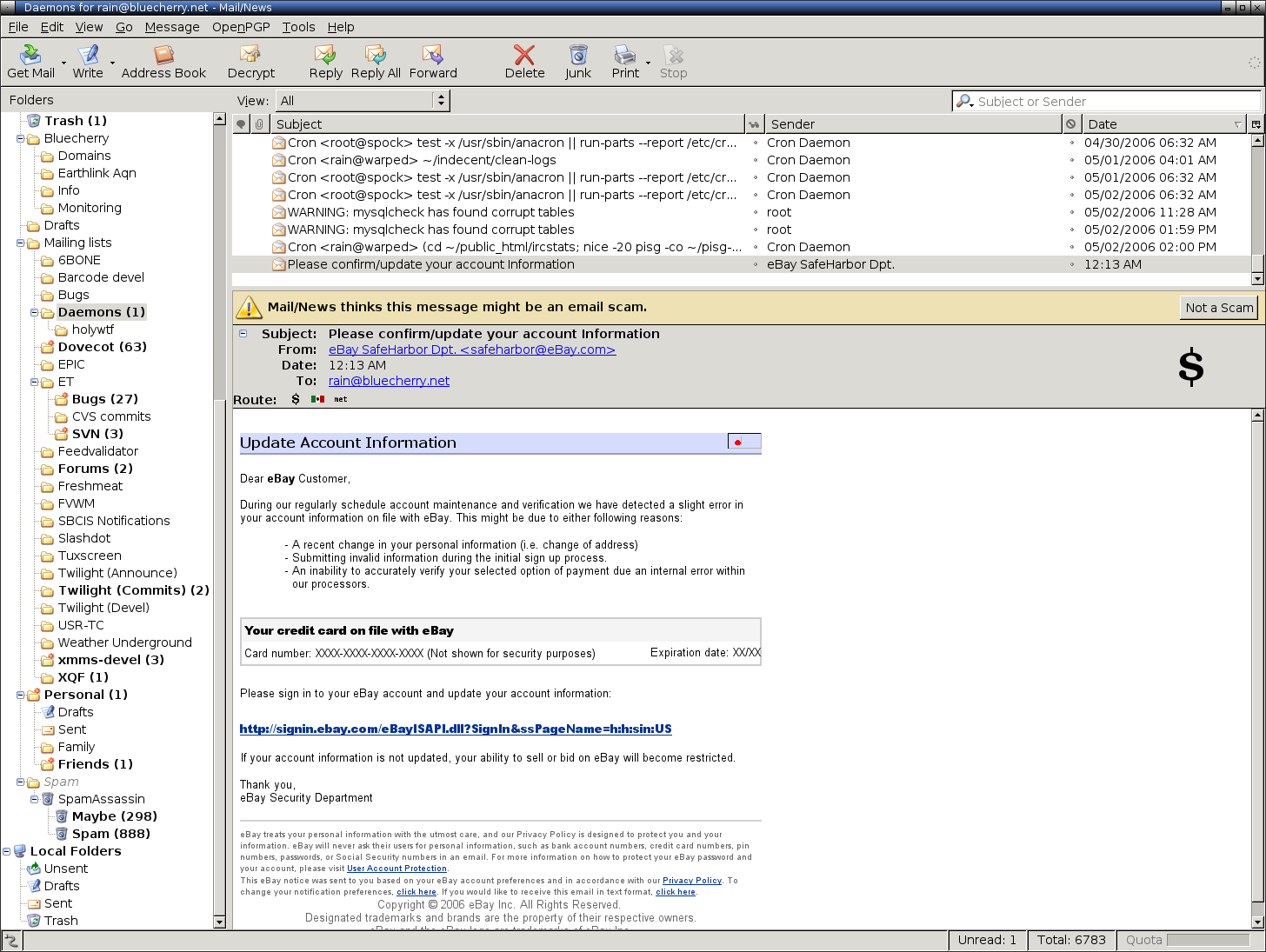This screenshot has height=952, width=1266.
Task: Open the Write button dropdown arrow
Action: point(112,63)
